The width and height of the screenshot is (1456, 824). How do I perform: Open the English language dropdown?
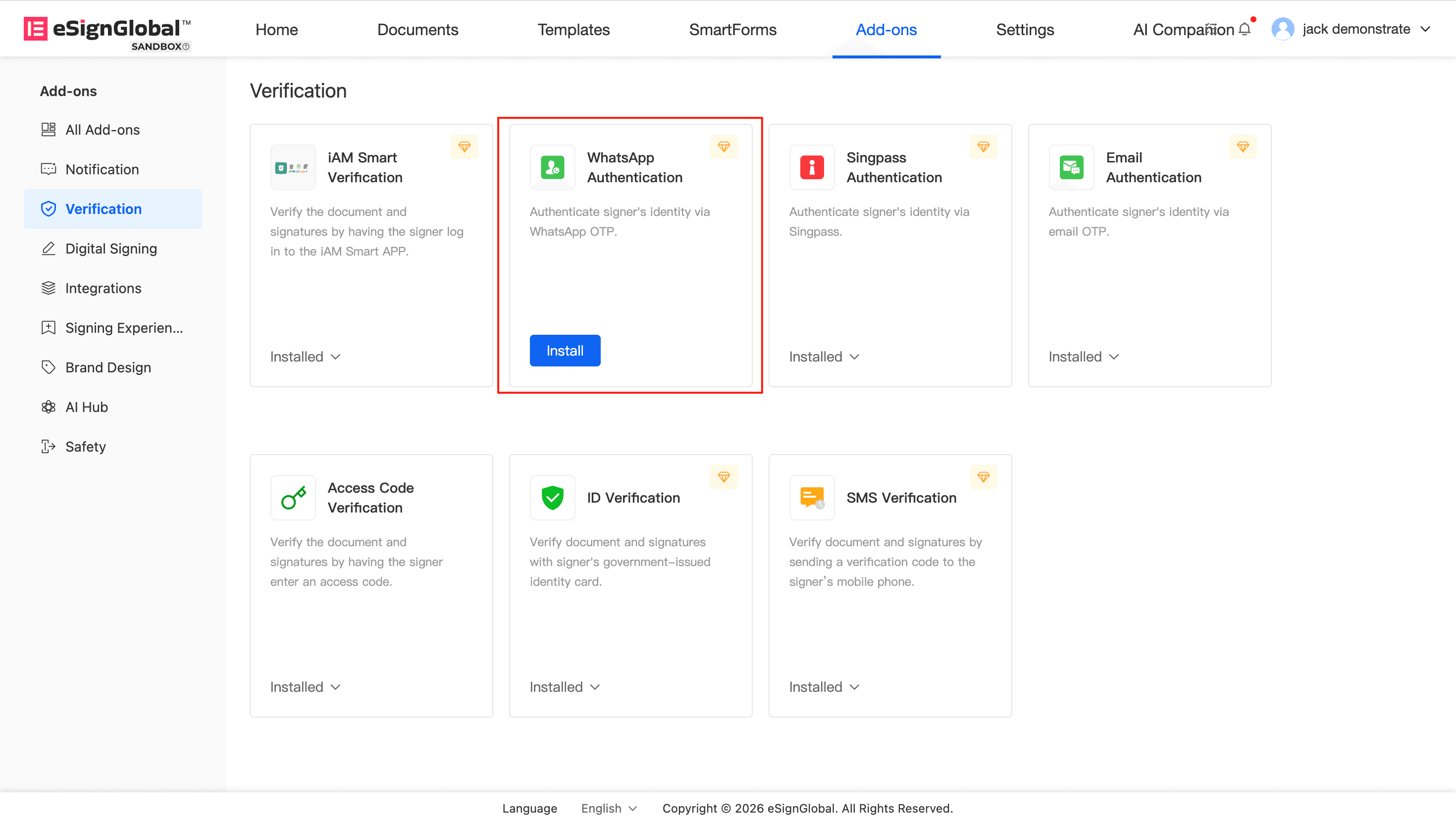coord(608,808)
